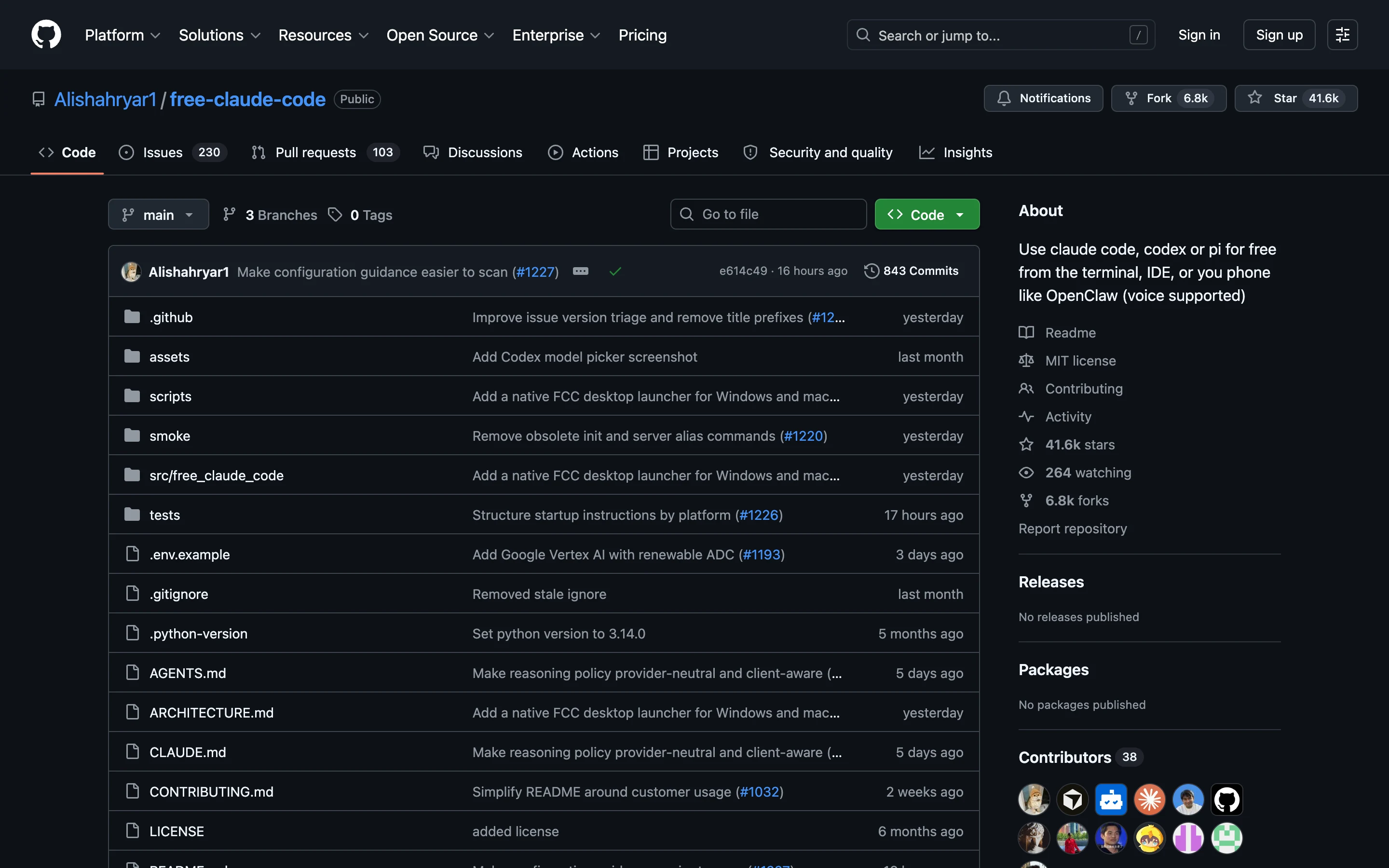Open commit hash e614c49
The image size is (1389, 868).
pyautogui.click(x=743, y=271)
